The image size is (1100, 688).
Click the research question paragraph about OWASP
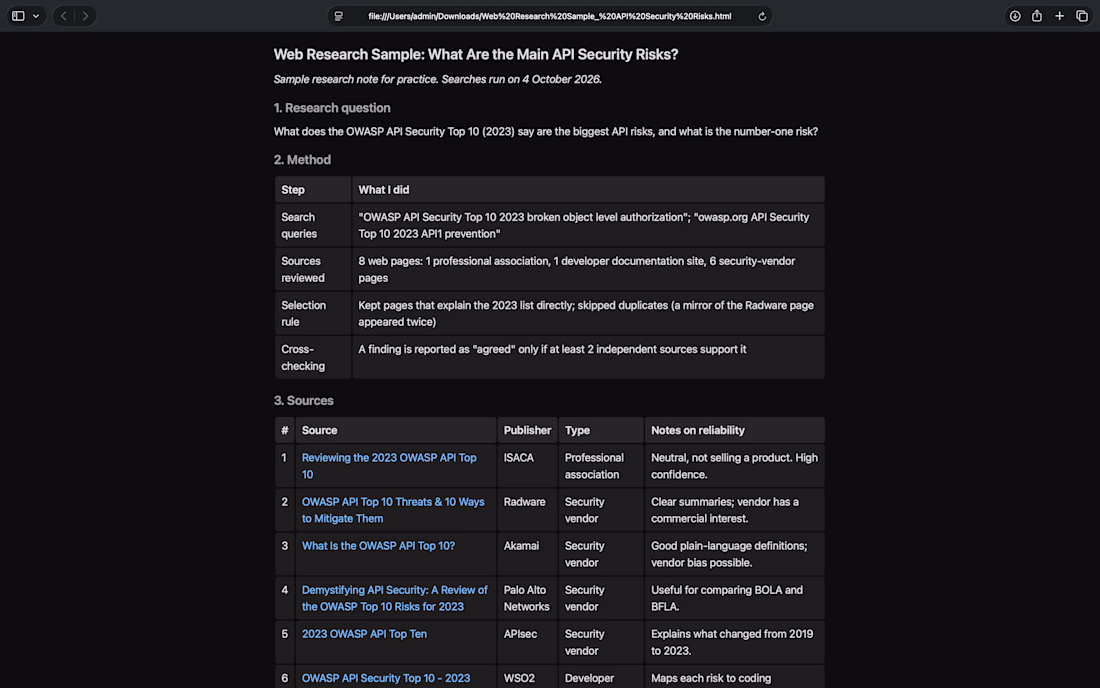click(x=546, y=131)
